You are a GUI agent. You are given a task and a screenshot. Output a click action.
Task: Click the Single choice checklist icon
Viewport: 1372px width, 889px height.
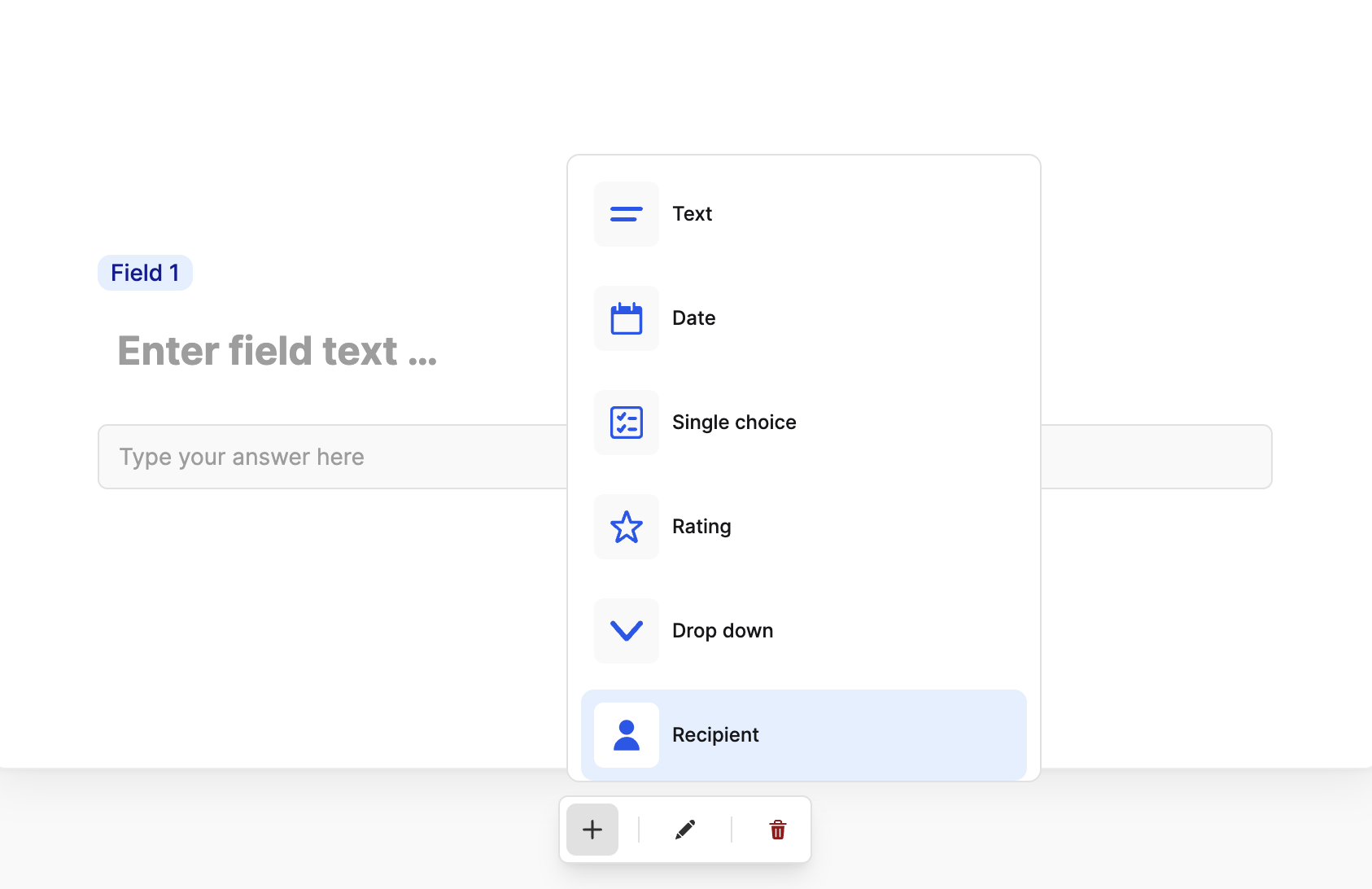pos(627,423)
